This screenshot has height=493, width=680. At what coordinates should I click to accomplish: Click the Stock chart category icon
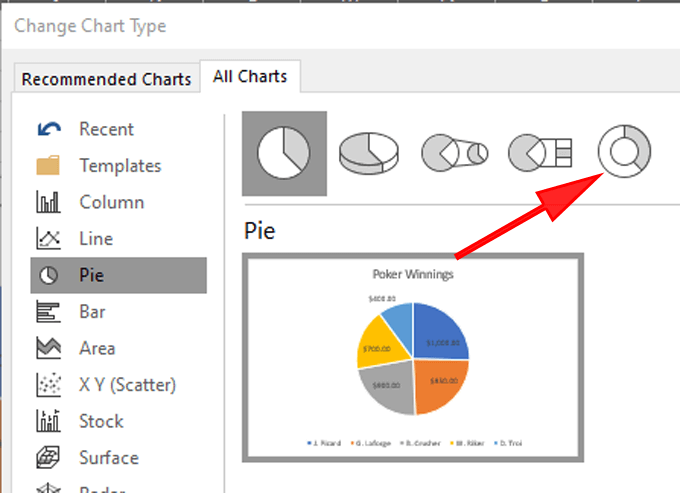click(x=49, y=421)
